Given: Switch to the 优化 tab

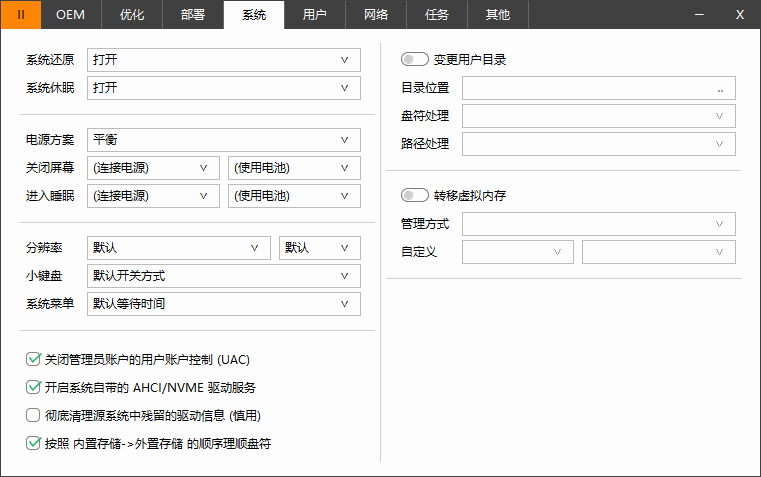Looking at the screenshot, I should pyautogui.click(x=132, y=14).
